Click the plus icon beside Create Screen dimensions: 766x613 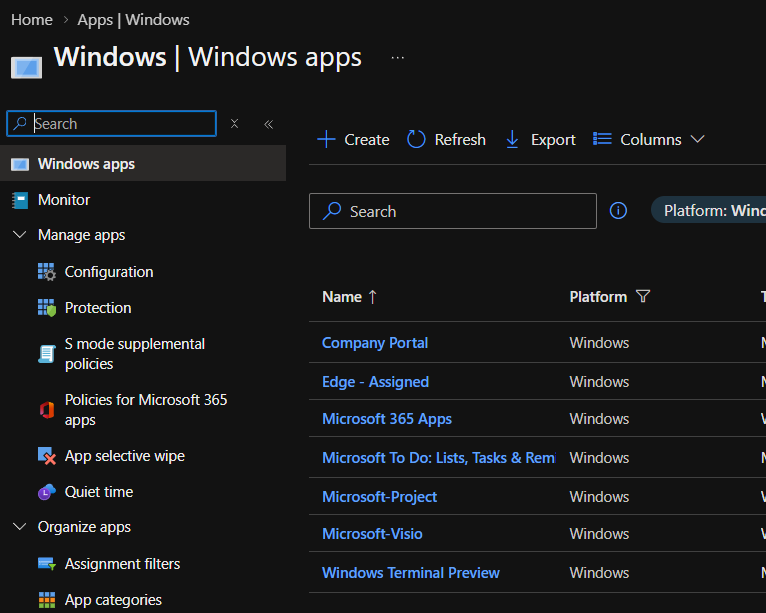click(x=326, y=139)
